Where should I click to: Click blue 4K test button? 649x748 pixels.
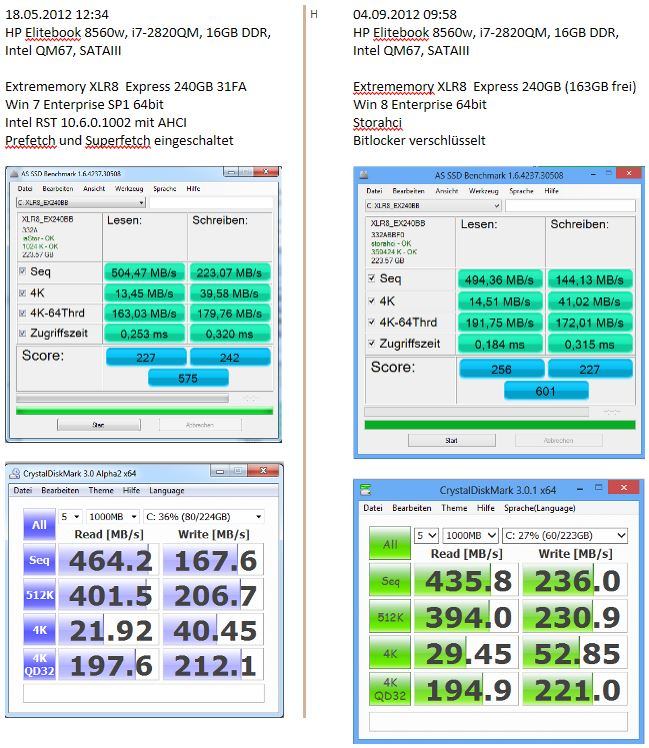pos(39,630)
